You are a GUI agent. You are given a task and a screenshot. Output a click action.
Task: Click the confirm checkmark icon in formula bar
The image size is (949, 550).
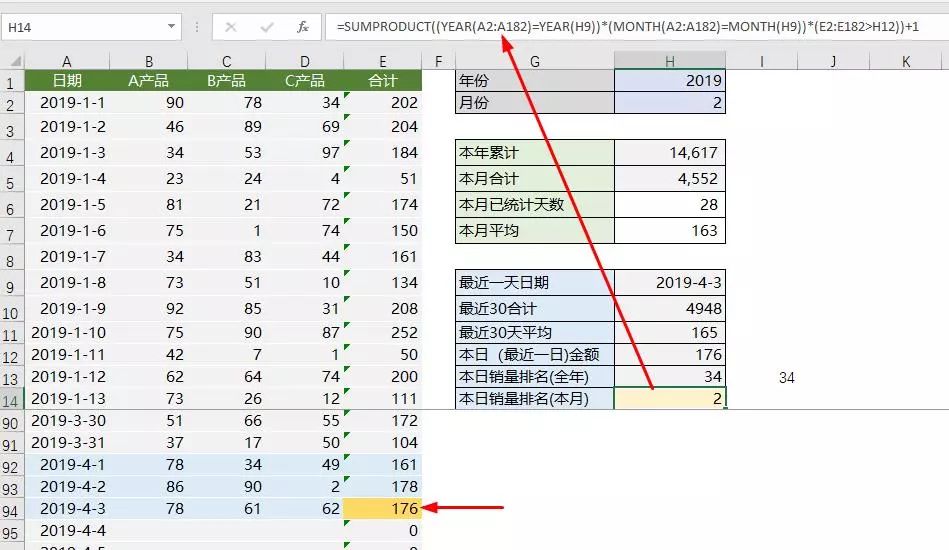pos(266,27)
